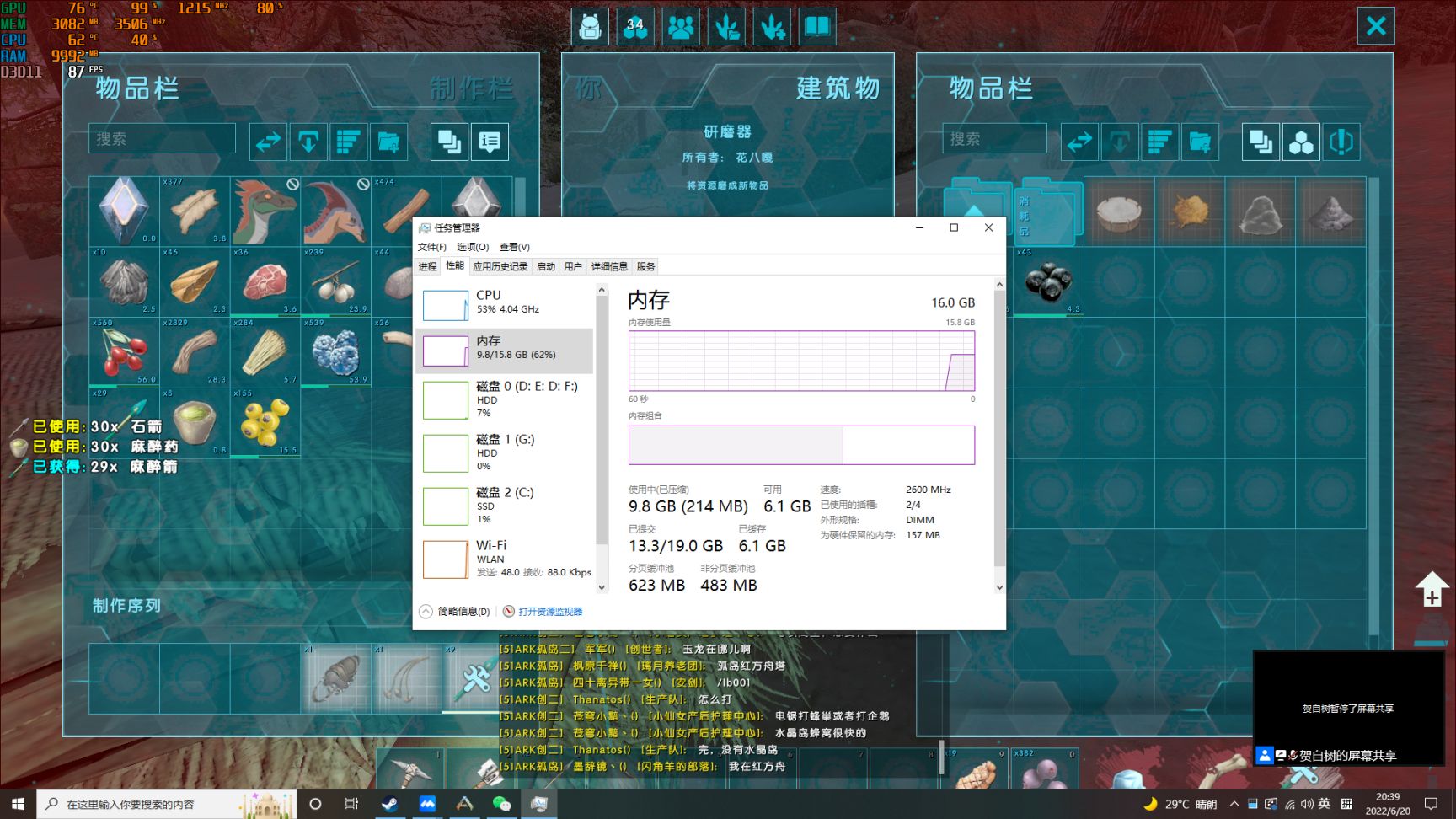The image size is (1456, 819).
Task: Select the x2829 wood stack
Action: (195, 352)
